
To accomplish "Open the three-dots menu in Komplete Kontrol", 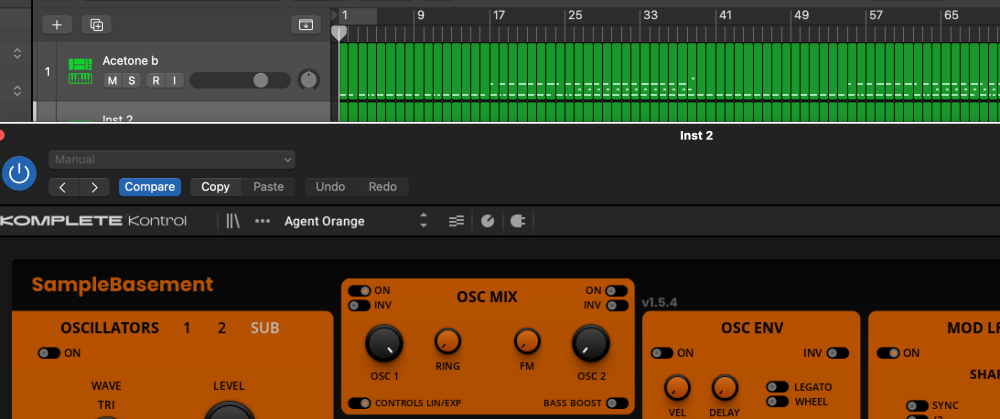I will [262, 221].
